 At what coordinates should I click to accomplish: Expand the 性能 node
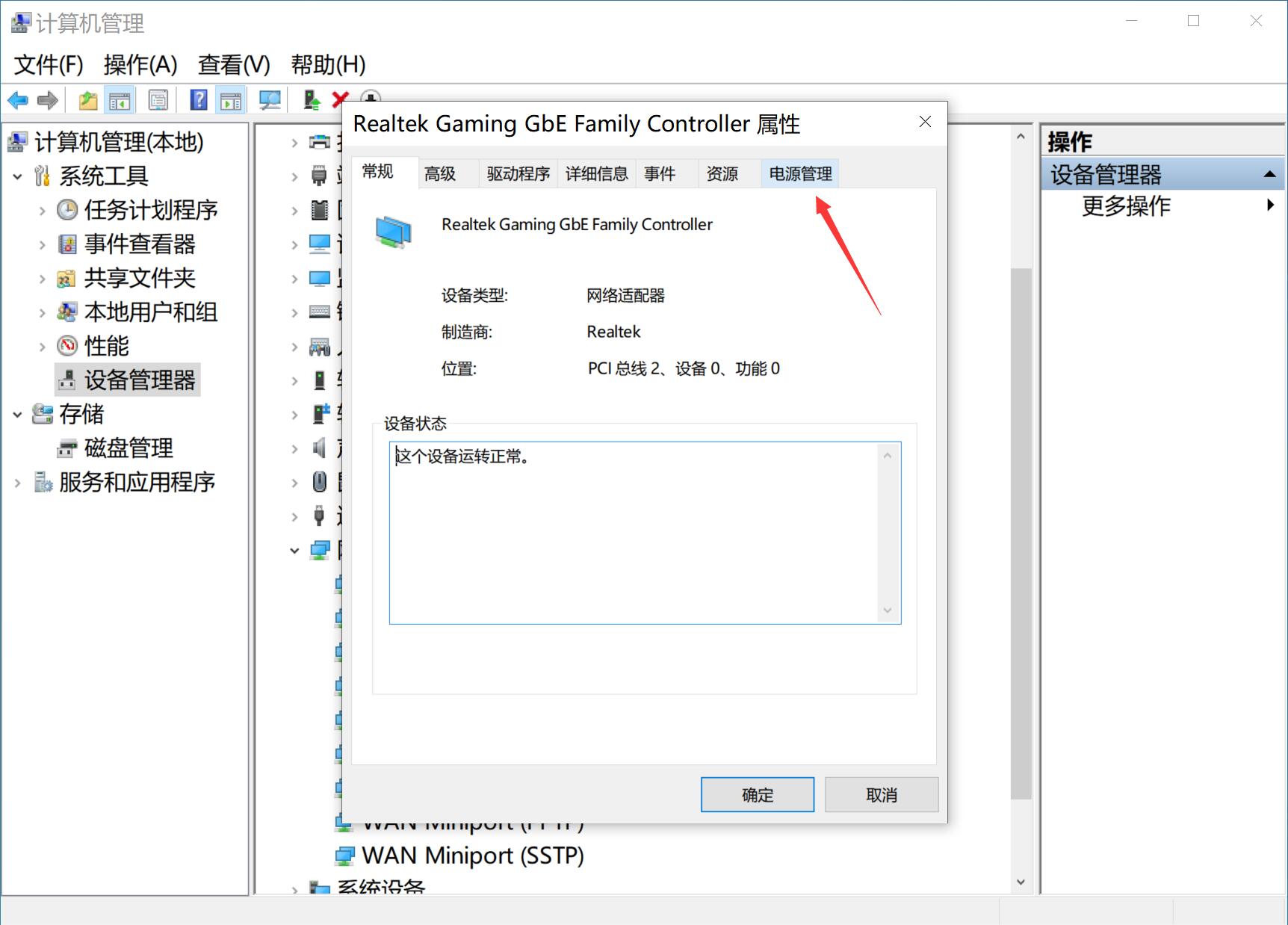coord(43,346)
